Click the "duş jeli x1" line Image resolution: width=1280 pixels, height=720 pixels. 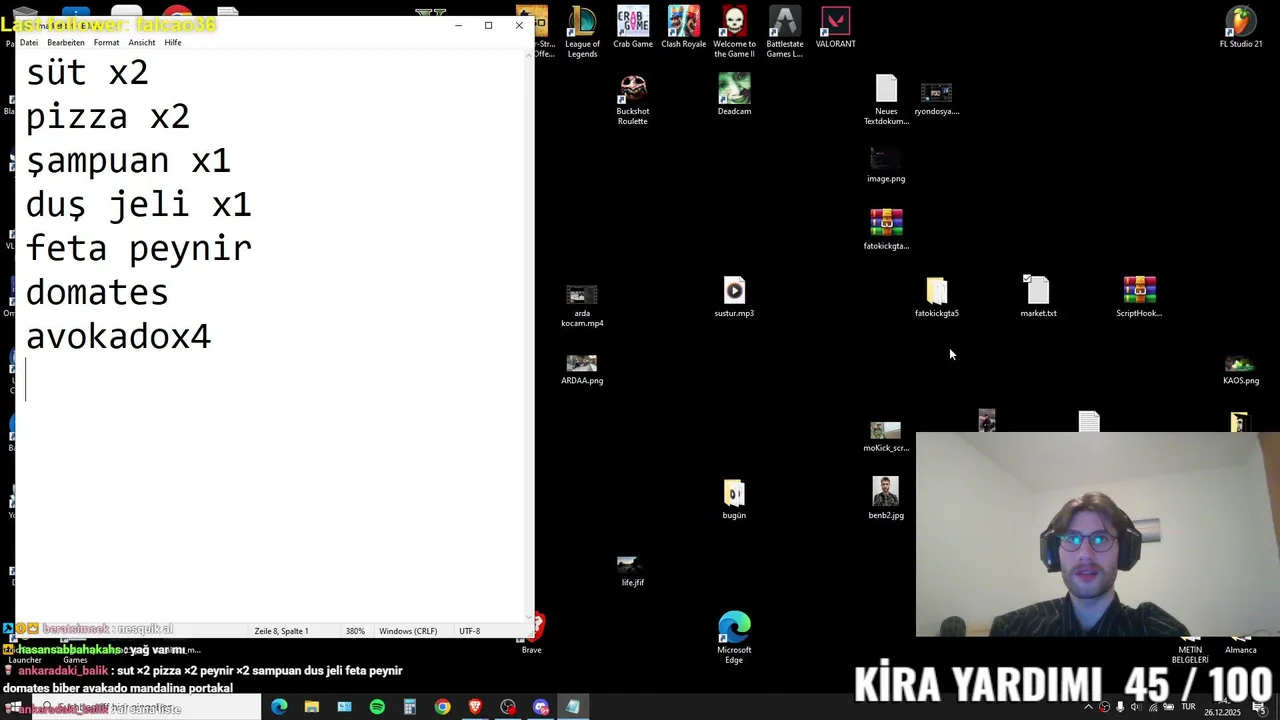coord(138,204)
